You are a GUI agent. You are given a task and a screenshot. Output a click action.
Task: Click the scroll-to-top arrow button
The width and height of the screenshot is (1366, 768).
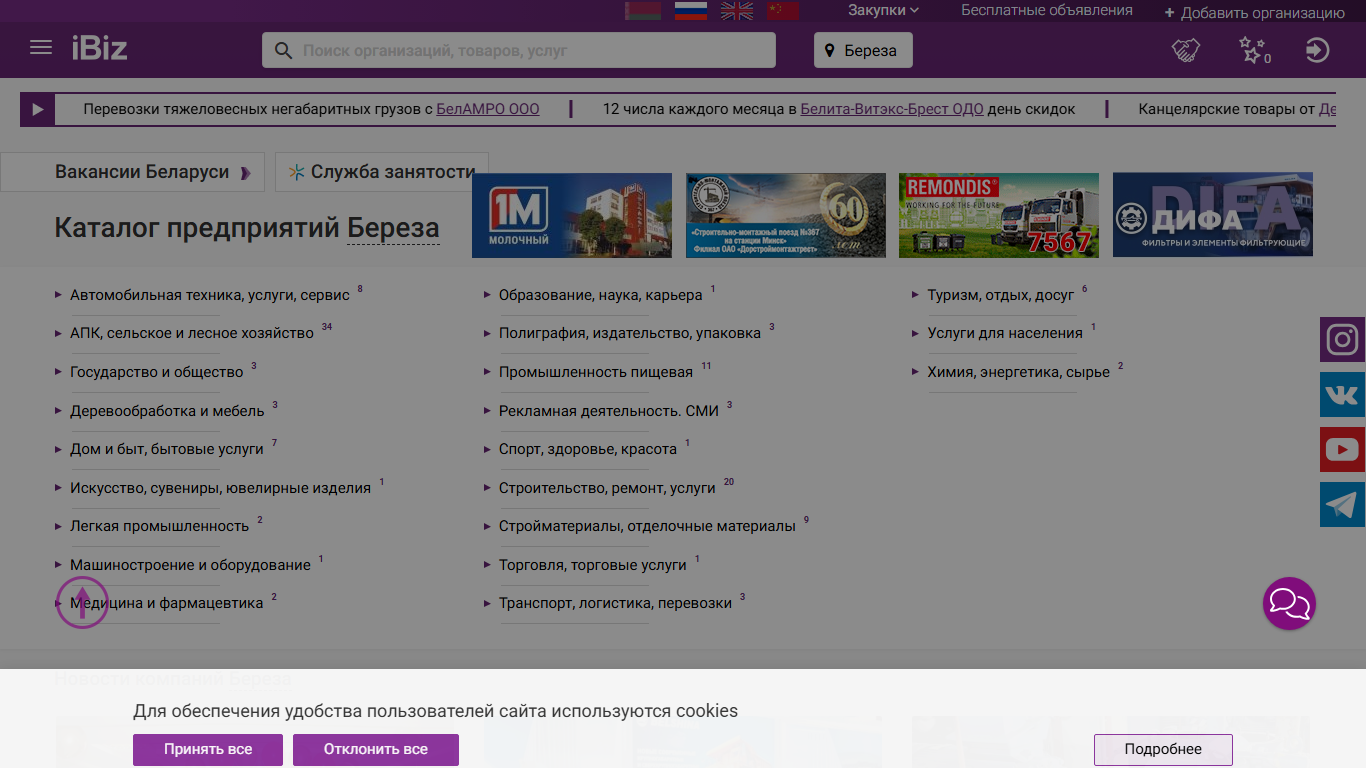pos(82,603)
